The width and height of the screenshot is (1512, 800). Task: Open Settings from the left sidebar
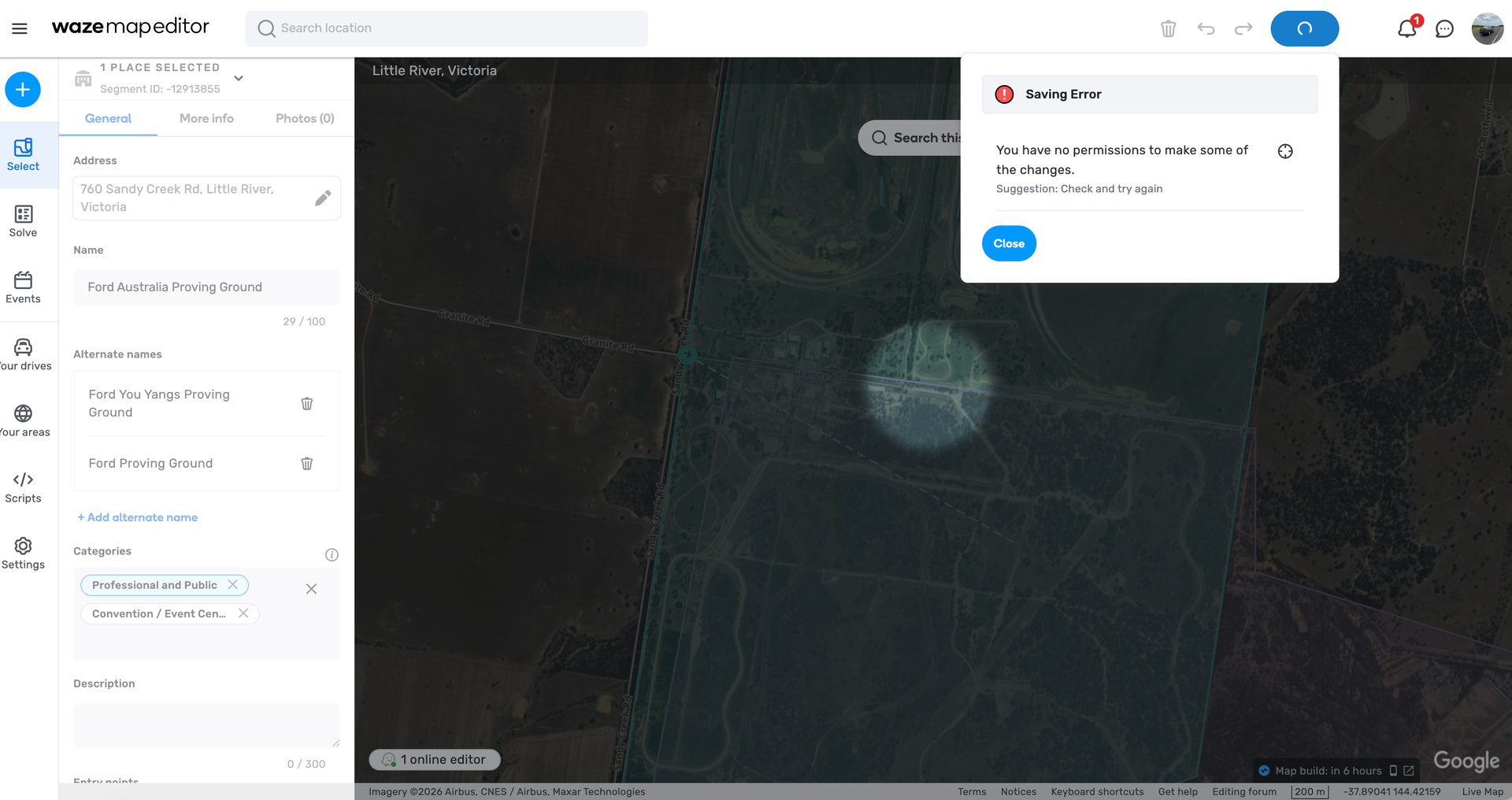(23, 553)
